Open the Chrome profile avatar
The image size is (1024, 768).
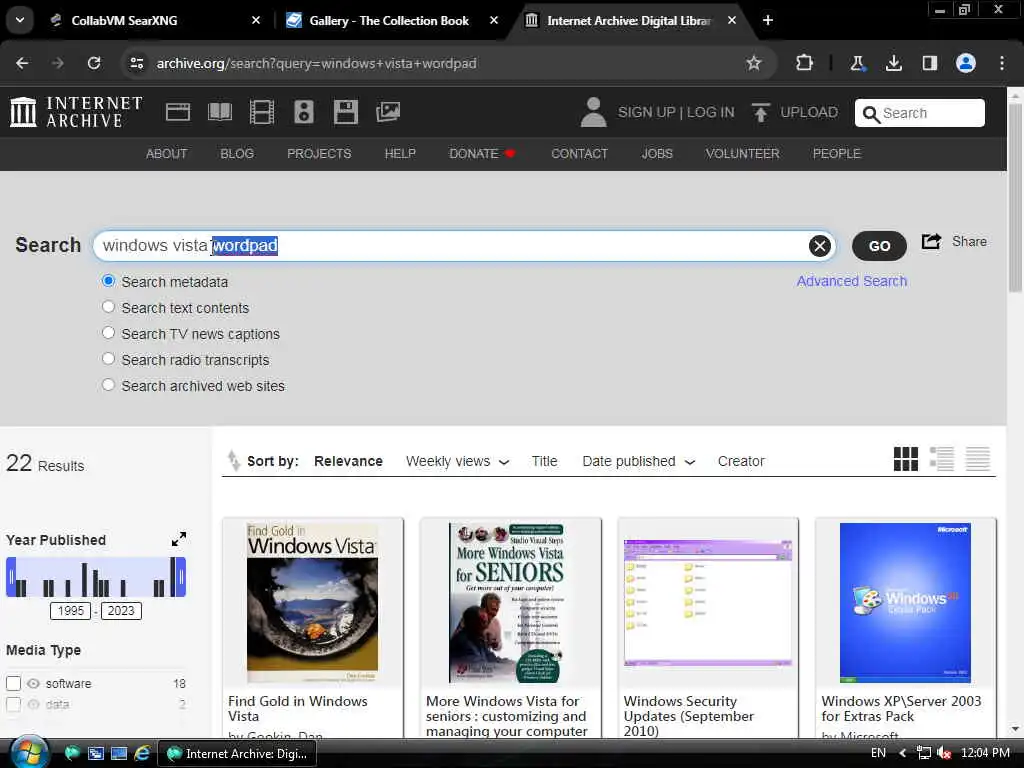coord(966,63)
